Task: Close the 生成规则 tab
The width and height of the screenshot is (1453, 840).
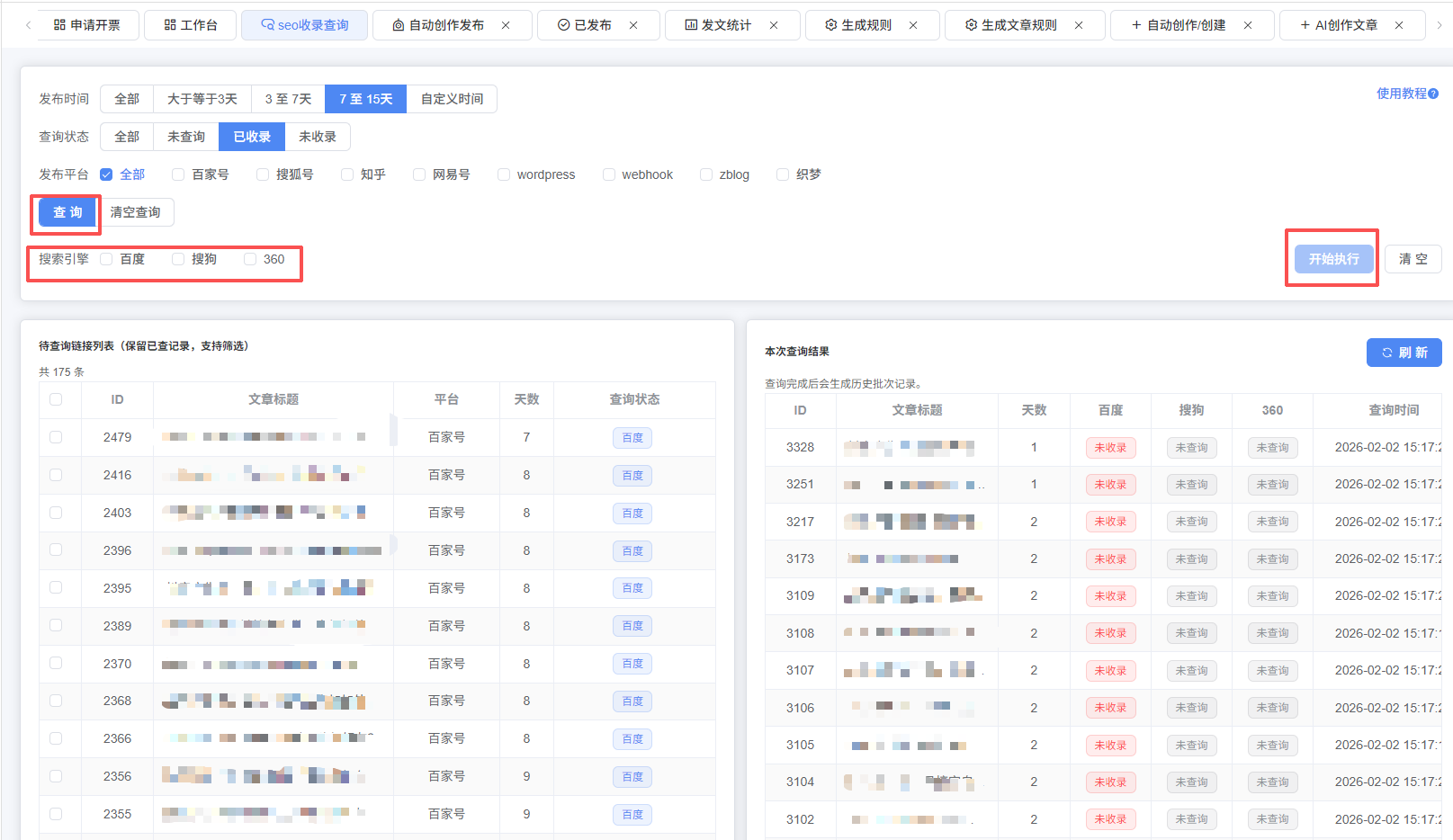Action: pos(913,25)
